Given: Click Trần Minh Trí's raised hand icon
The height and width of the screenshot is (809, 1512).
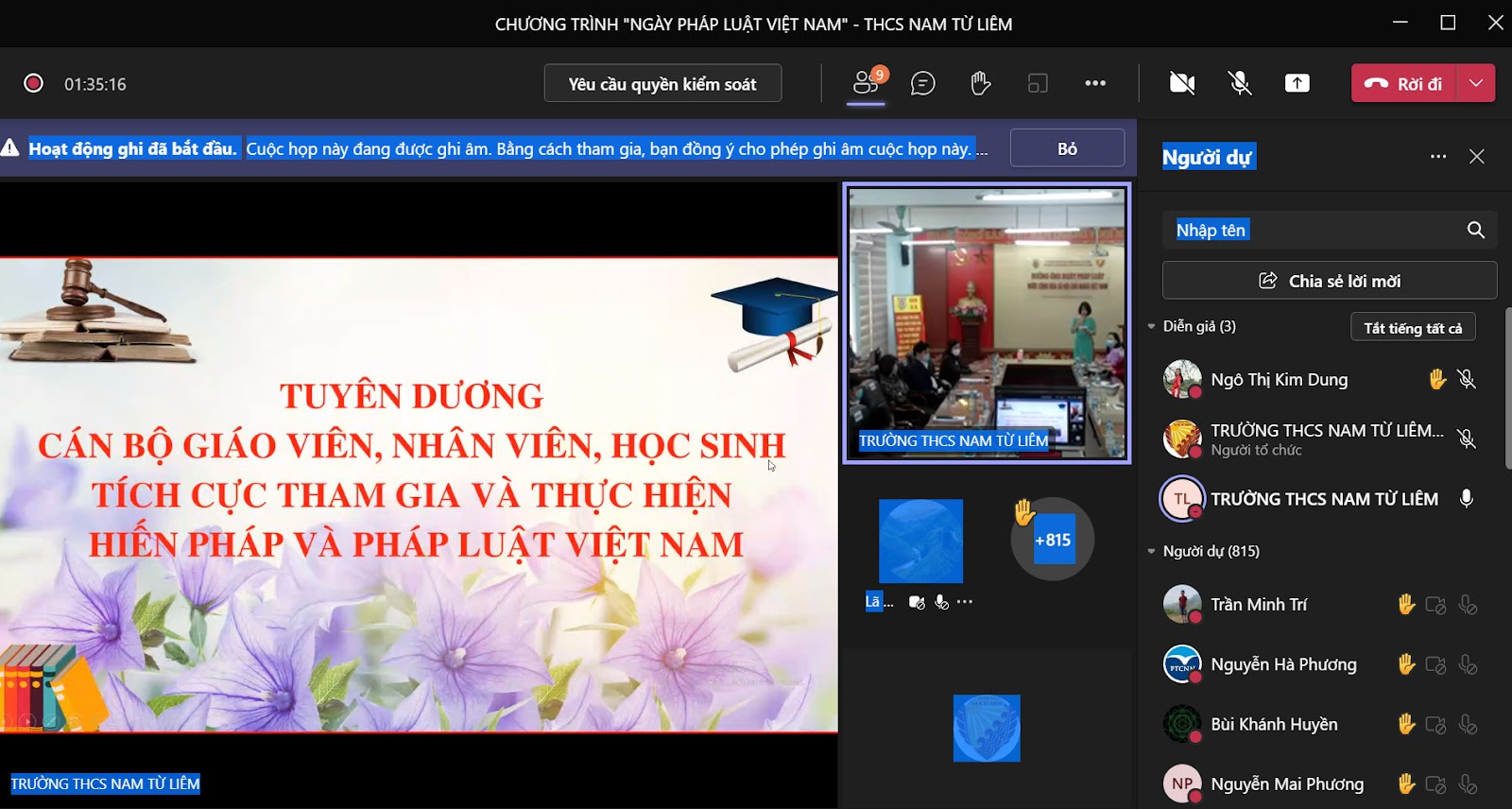Looking at the screenshot, I should coord(1406,604).
